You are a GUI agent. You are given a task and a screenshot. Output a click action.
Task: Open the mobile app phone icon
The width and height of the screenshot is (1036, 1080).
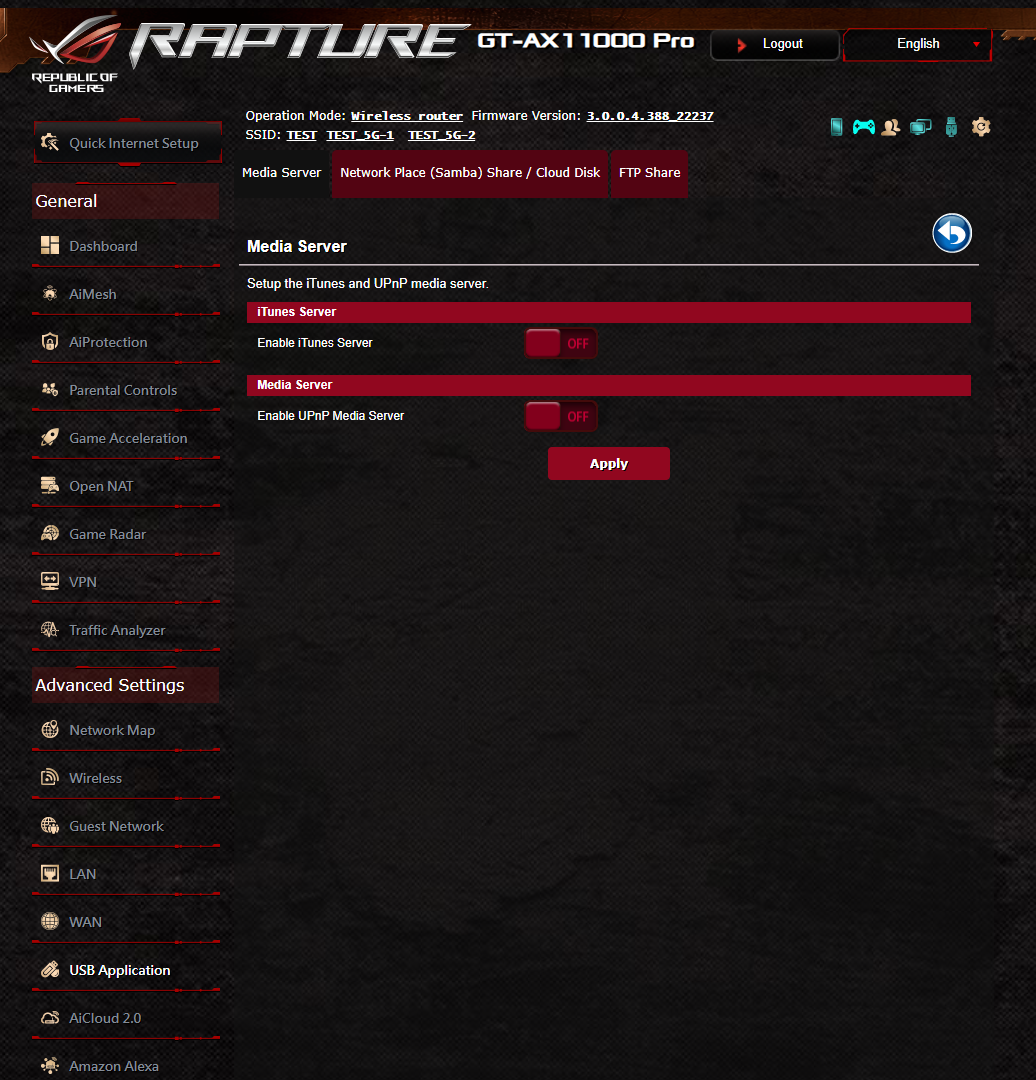(836, 127)
